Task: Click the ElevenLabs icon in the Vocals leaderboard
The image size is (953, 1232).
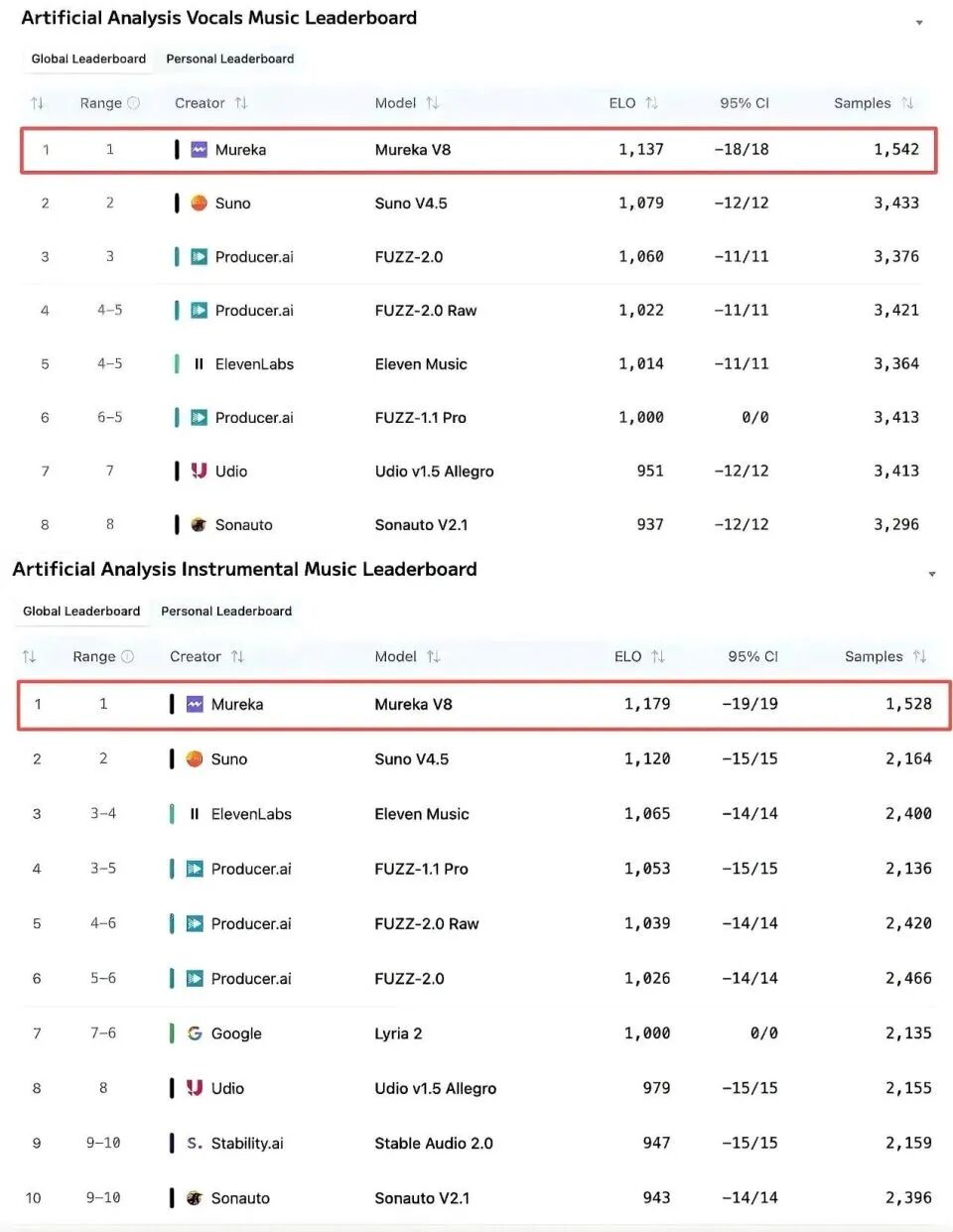Action: [x=199, y=364]
